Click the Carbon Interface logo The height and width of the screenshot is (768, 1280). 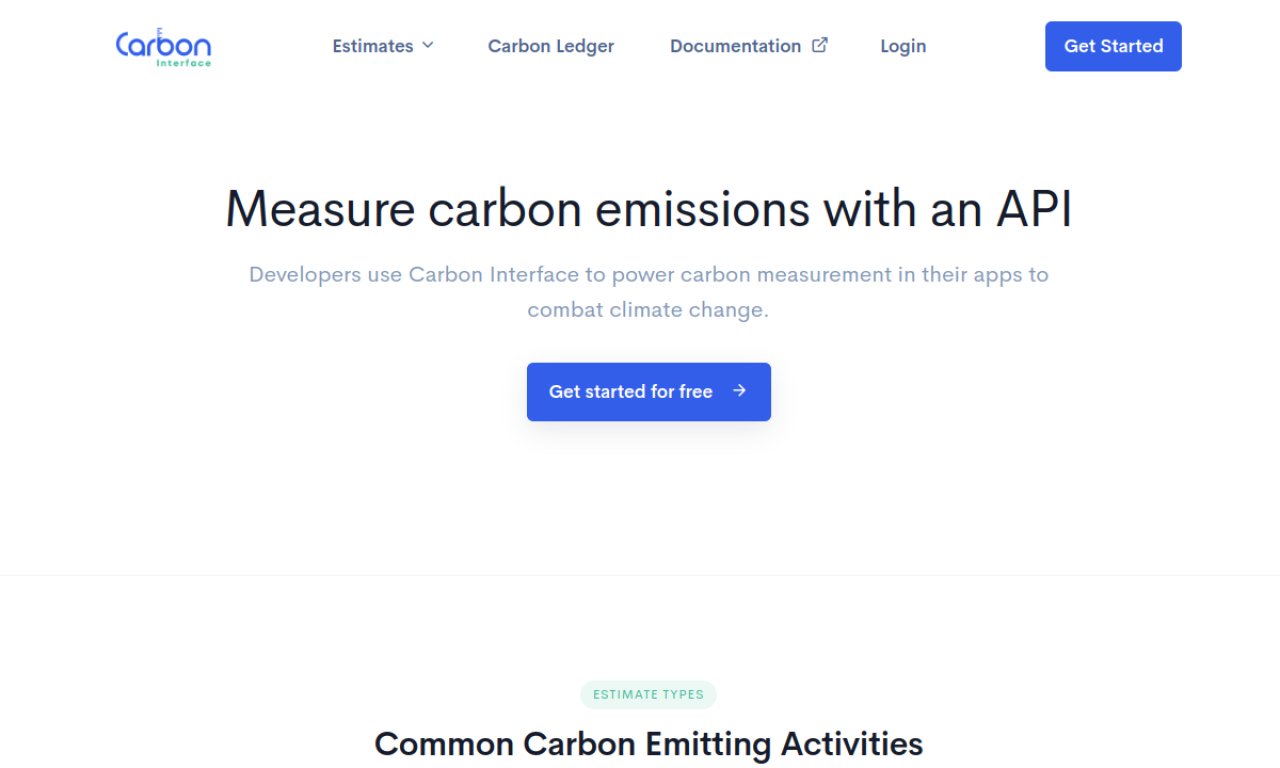click(x=163, y=46)
